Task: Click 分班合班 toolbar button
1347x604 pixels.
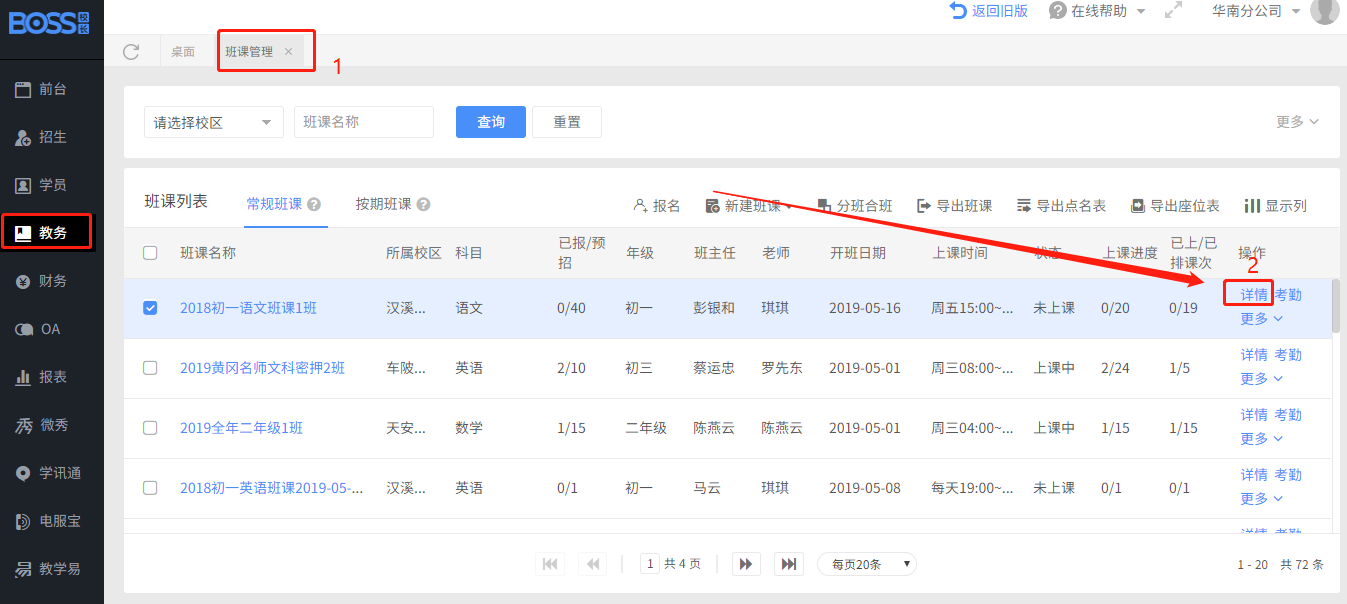Action: [855, 206]
